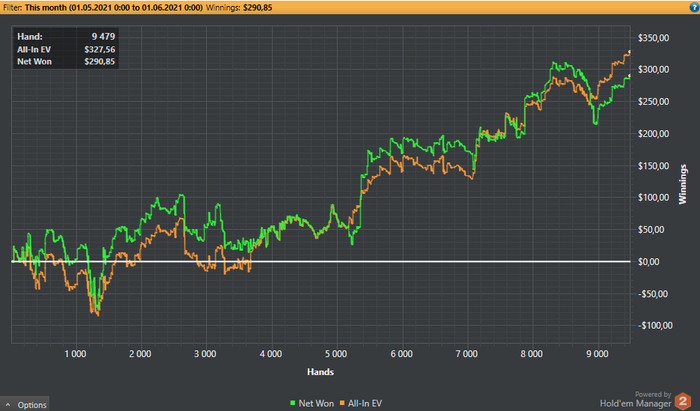Screen dimensions: 700x411
Task: Click the All-In EV $327,56 info row
Action: 66,50
